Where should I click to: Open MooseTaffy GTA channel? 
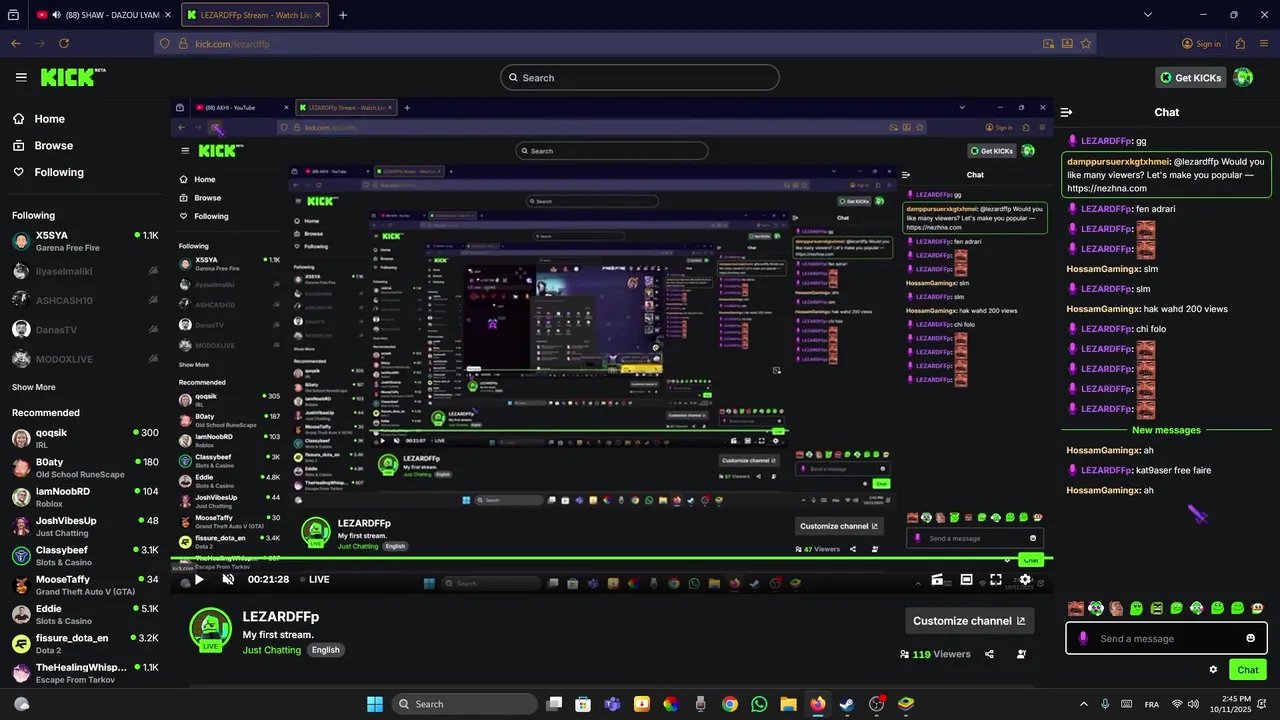point(85,585)
